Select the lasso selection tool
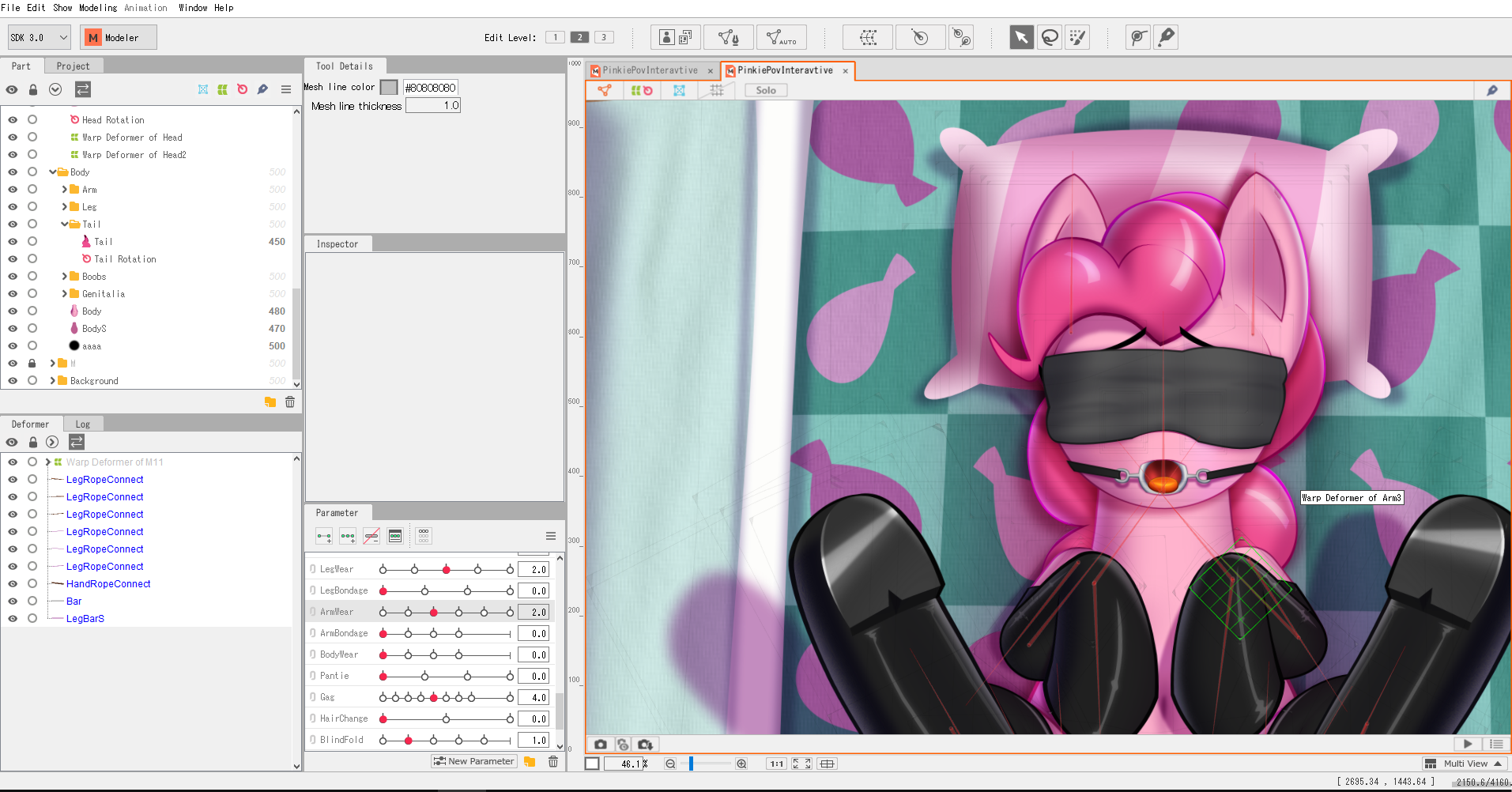Image resolution: width=1512 pixels, height=792 pixels. click(1050, 37)
